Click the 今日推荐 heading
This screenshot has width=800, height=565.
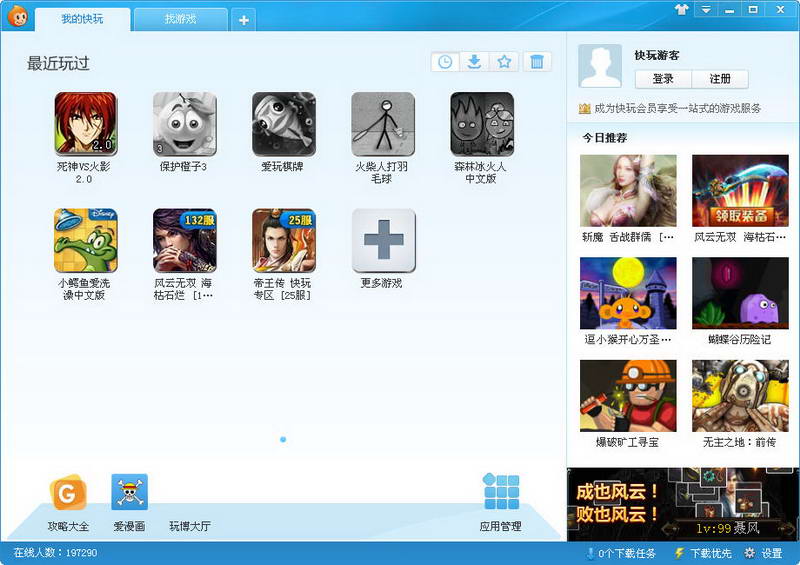[x=605, y=138]
